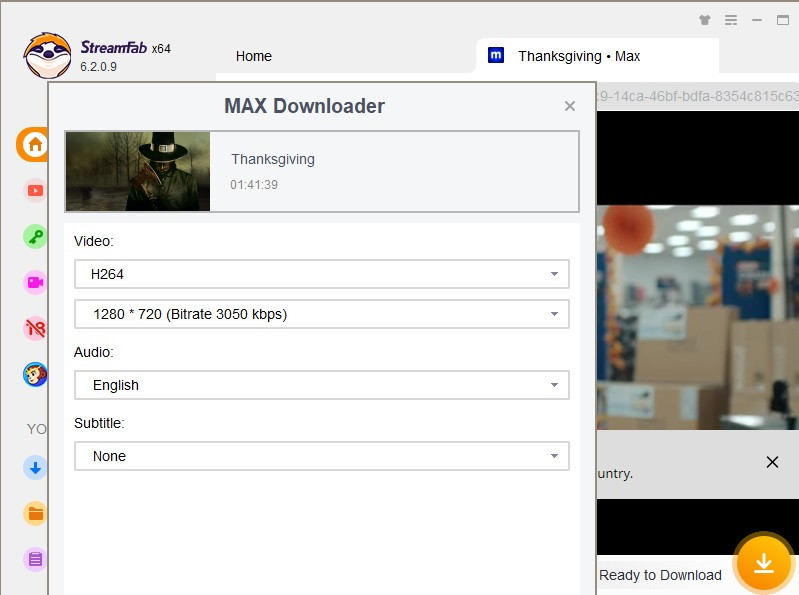Open the Subtitle None dropdown
799x595 pixels.
coord(321,456)
